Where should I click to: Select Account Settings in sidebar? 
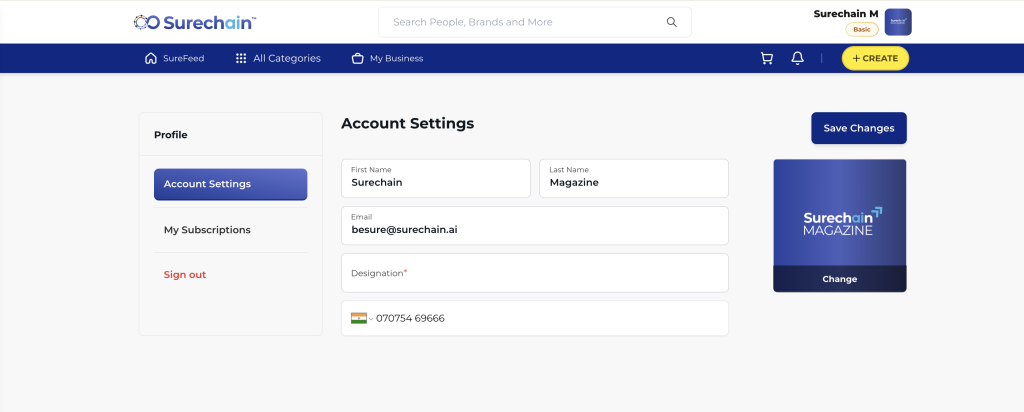click(231, 184)
